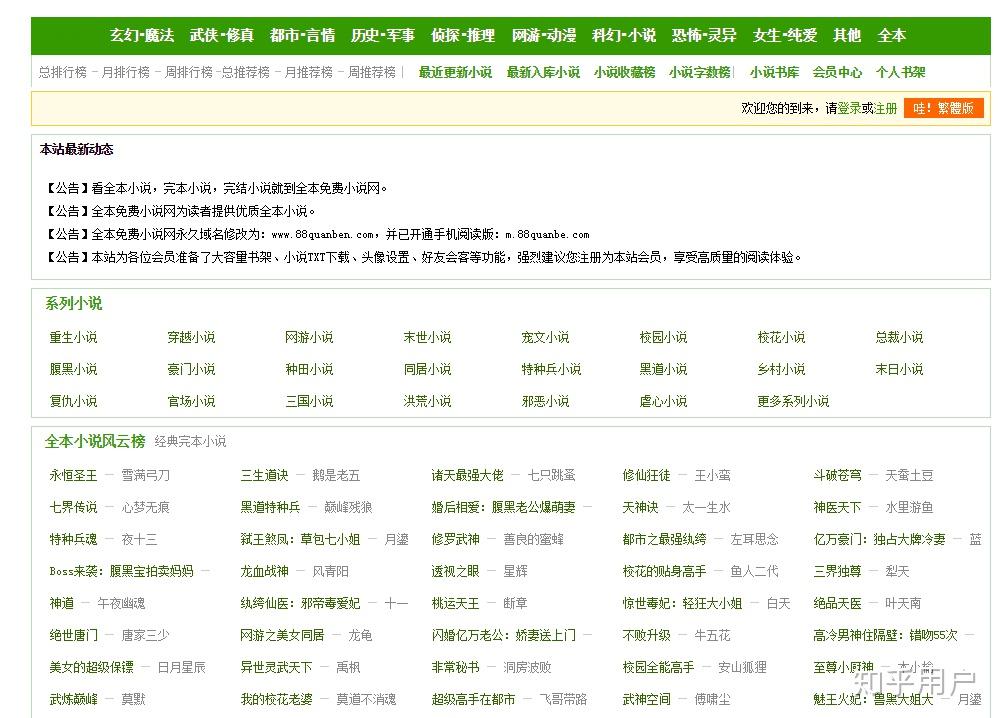Open the 都市·言情 category

click(x=303, y=35)
